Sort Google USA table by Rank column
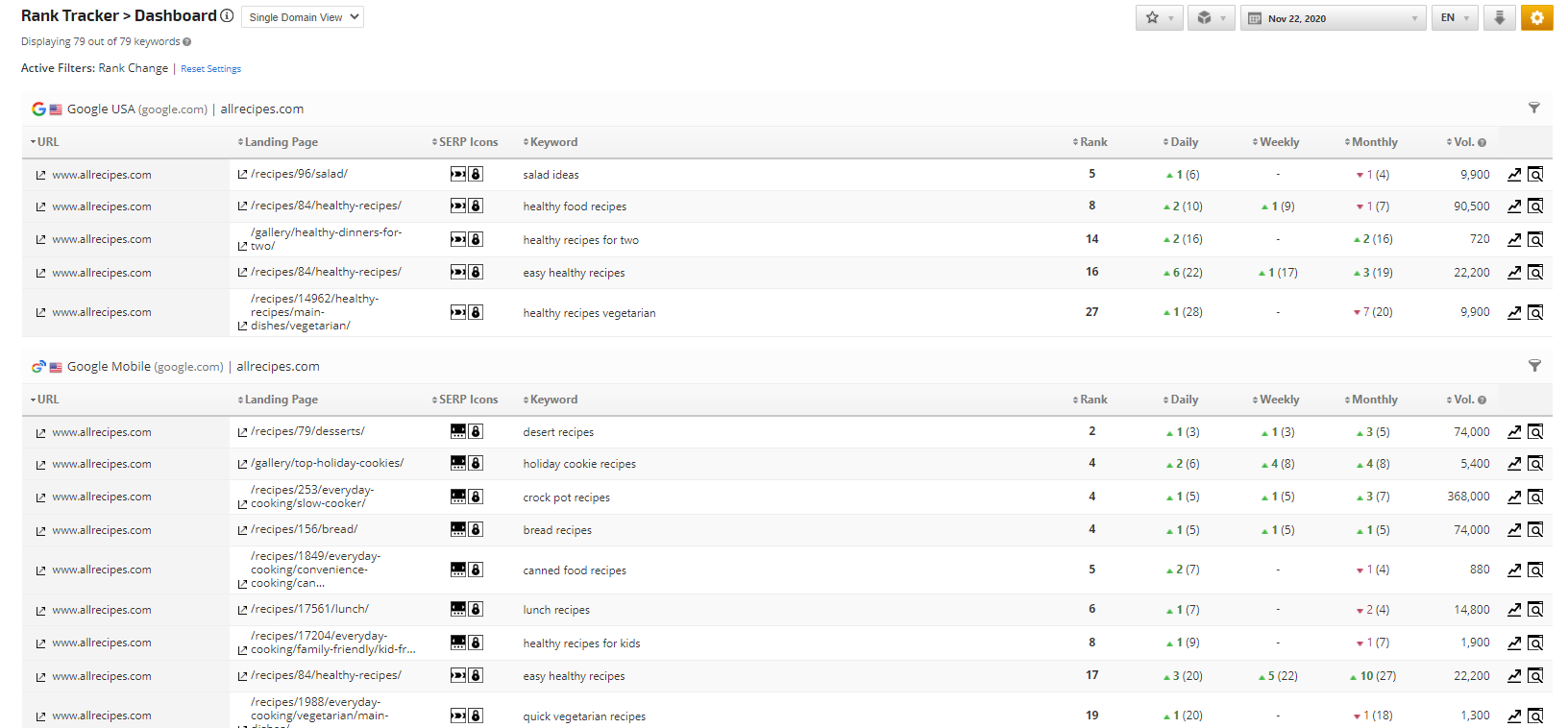This screenshot has height=728, width=1568. pyautogui.click(x=1090, y=142)
